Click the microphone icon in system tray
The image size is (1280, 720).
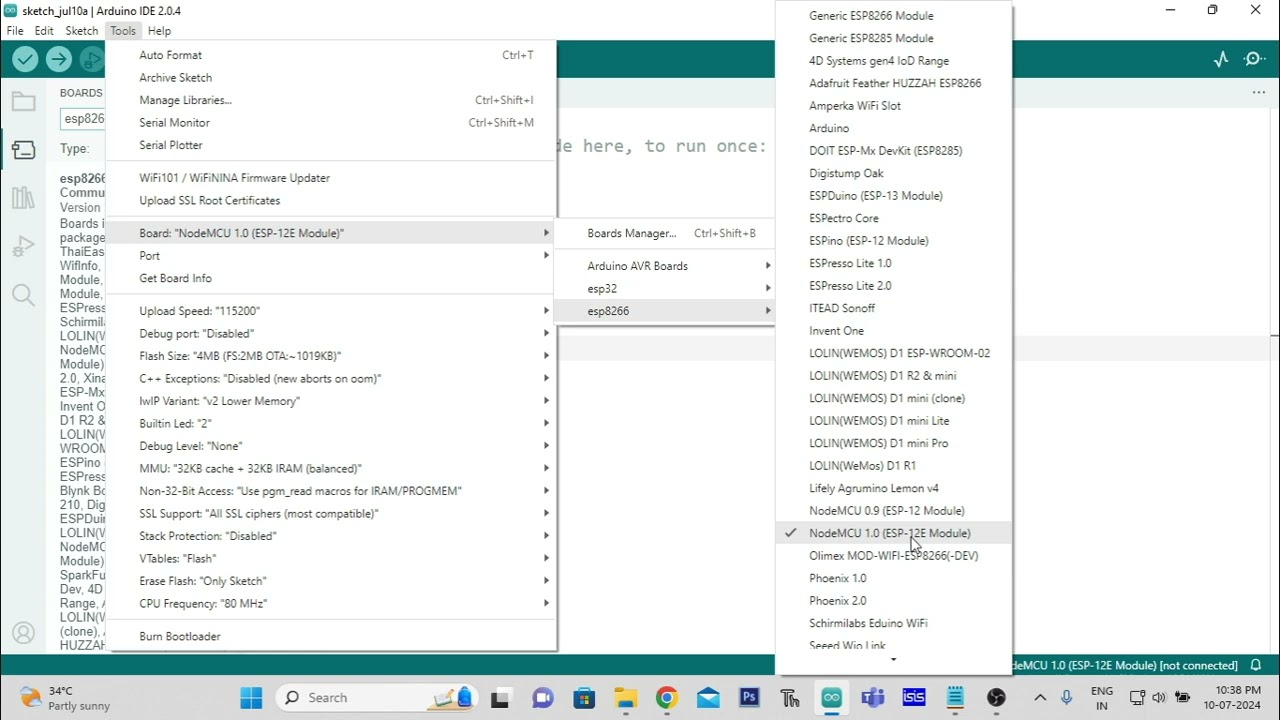[x=1067, y=697]
